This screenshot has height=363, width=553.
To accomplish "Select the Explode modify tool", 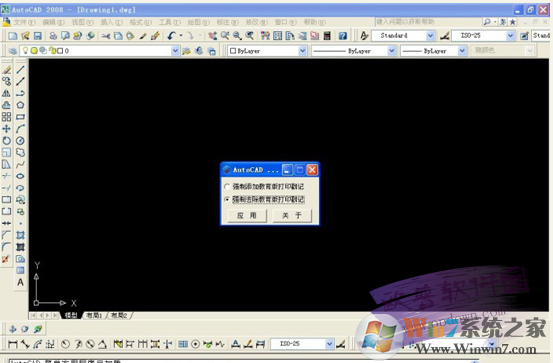I will coord(6,259).
